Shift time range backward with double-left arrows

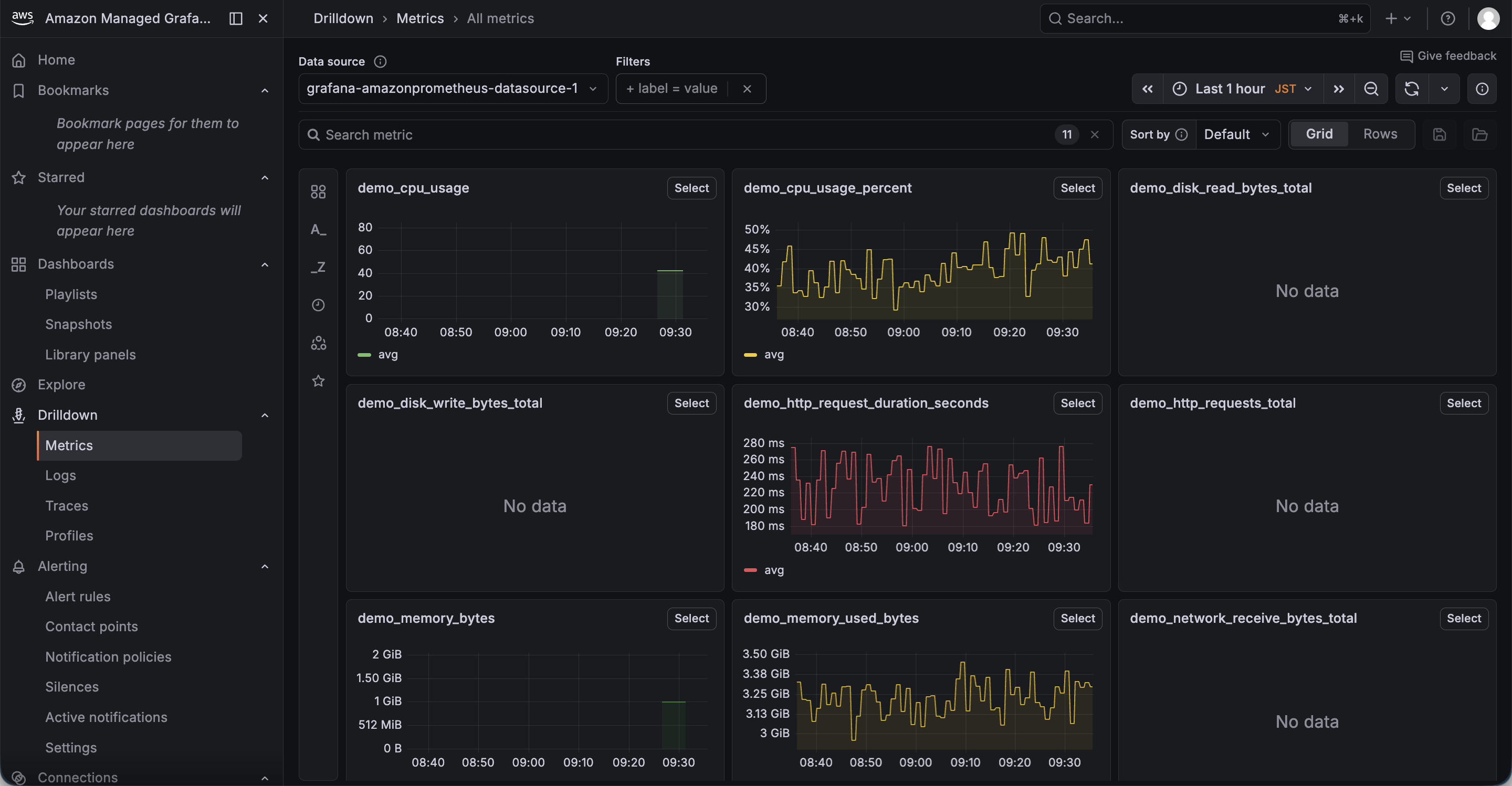click(x=1148, y=89)
